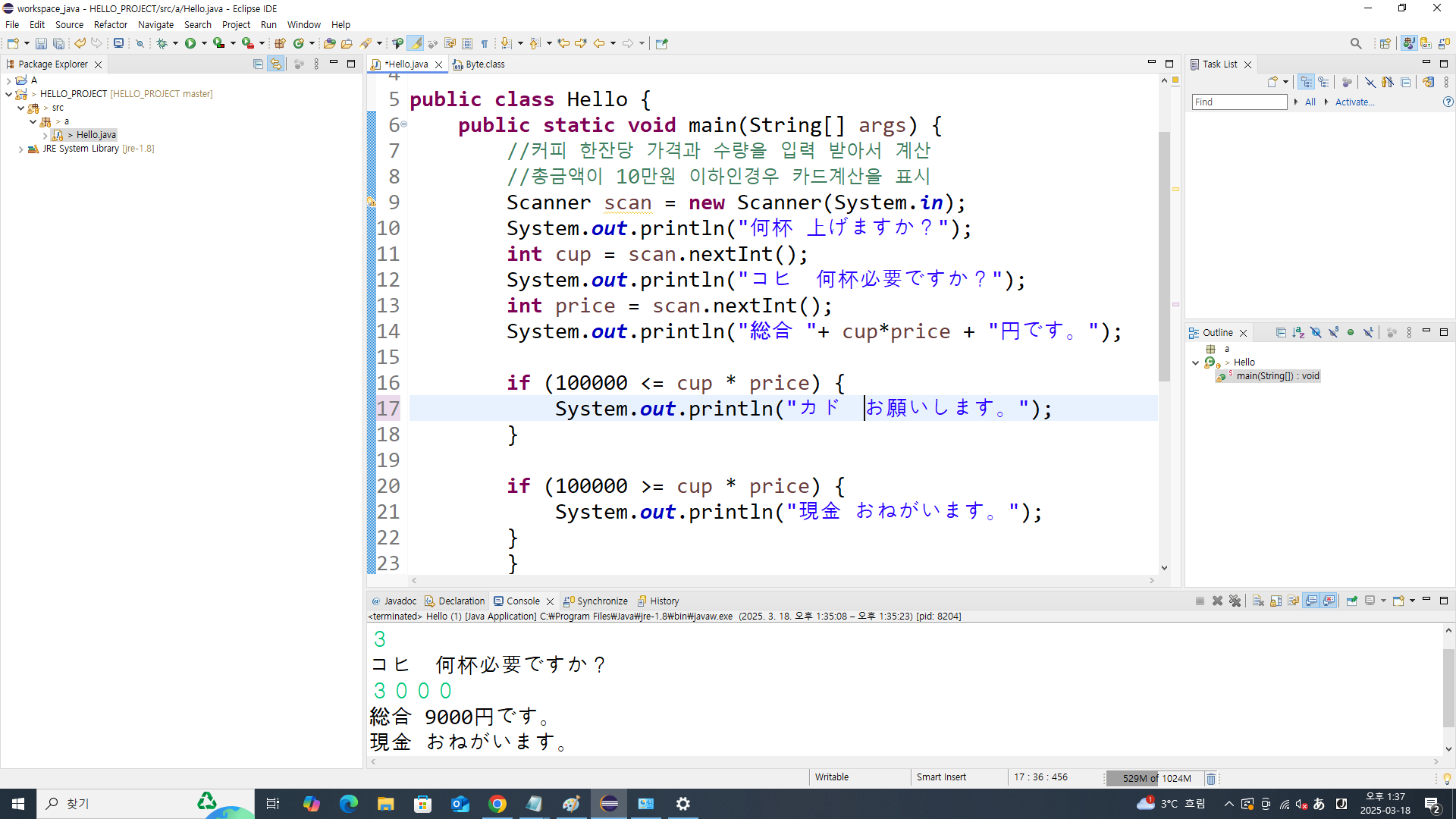Click Sort icon in Outline view
Viewport: 1456px width, 819px height.
tap(1298, 333)
